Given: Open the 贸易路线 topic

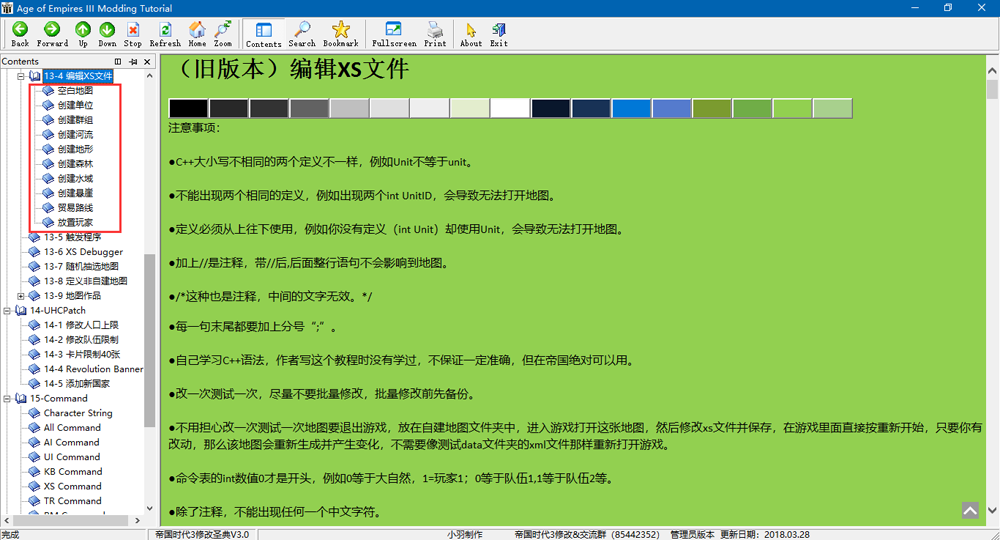Looking at the screenshot, I should (75, 208).
